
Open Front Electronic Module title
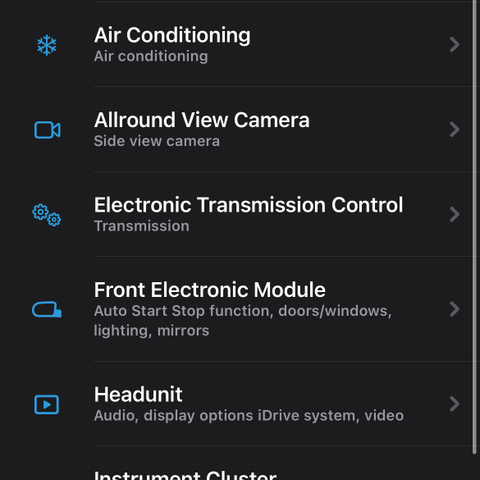pyautogui.click(x=210, y=289)
